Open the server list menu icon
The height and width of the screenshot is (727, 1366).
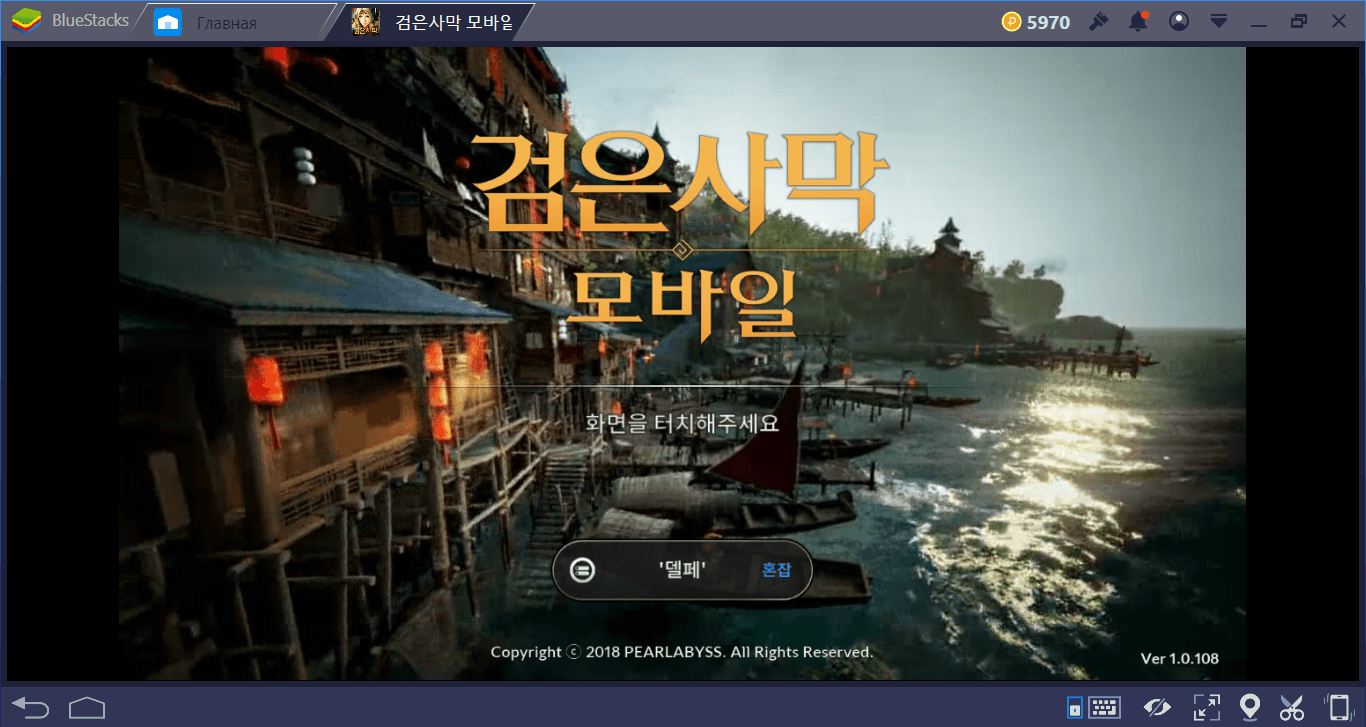click(582, 570)
